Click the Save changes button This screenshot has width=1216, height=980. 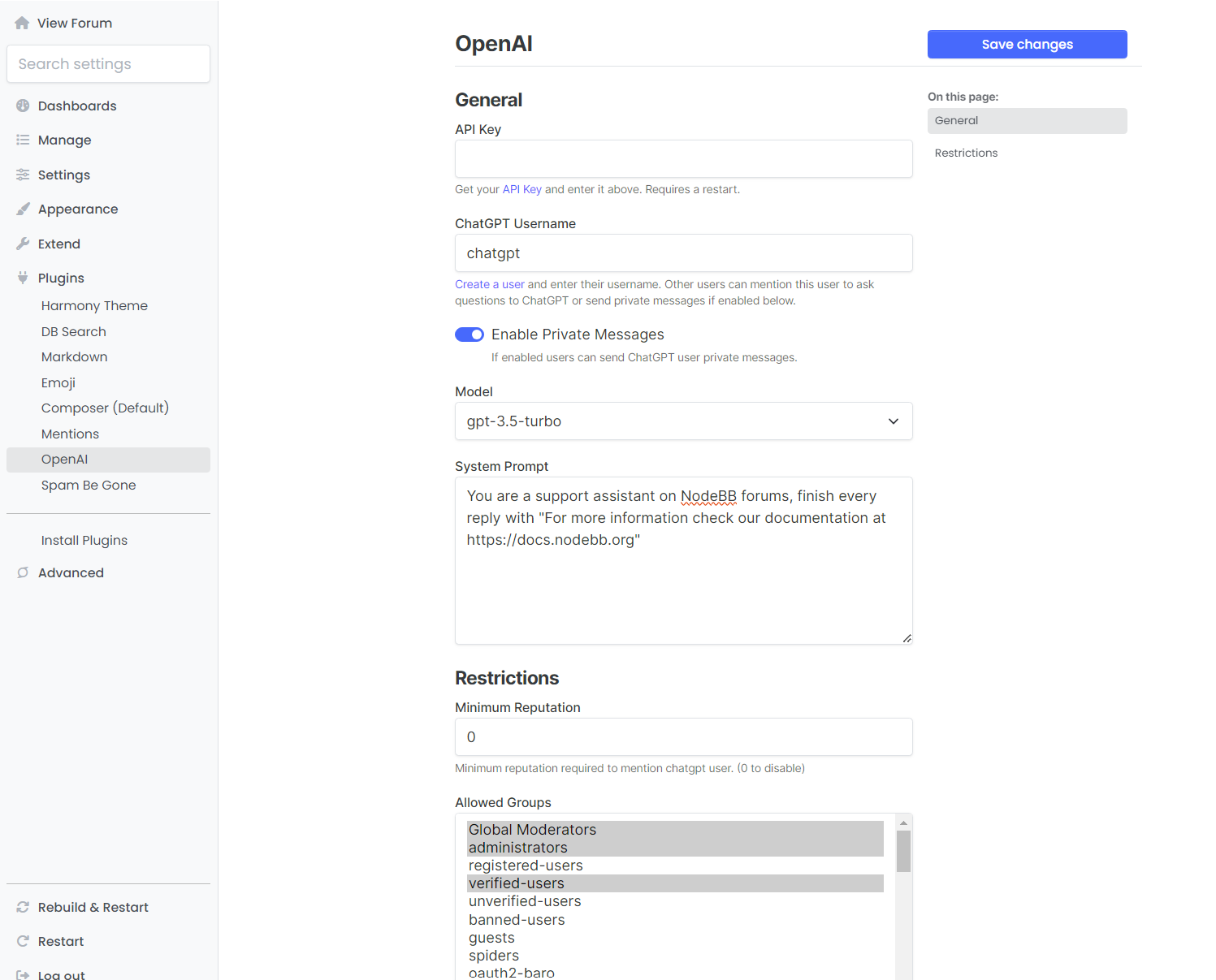pyautogui.click(x=1027, y=44)
